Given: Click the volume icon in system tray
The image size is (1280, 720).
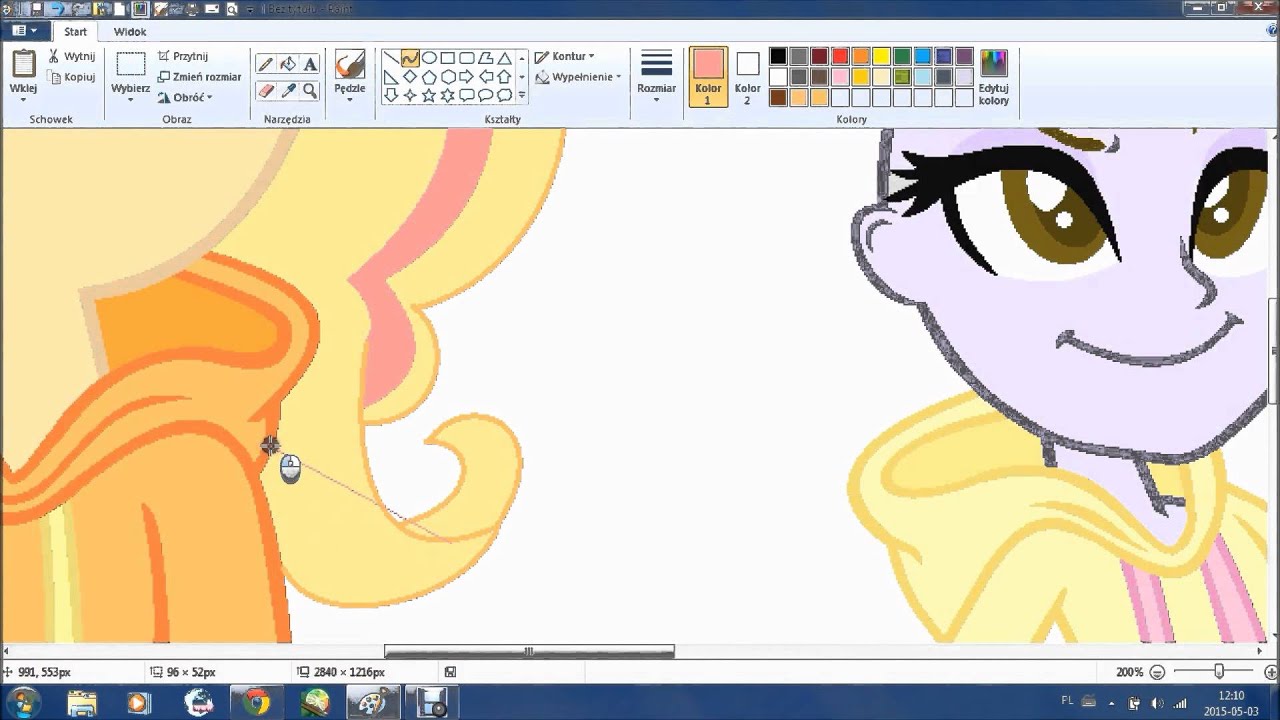Looking at the screenshot, I should (1156, 702).
